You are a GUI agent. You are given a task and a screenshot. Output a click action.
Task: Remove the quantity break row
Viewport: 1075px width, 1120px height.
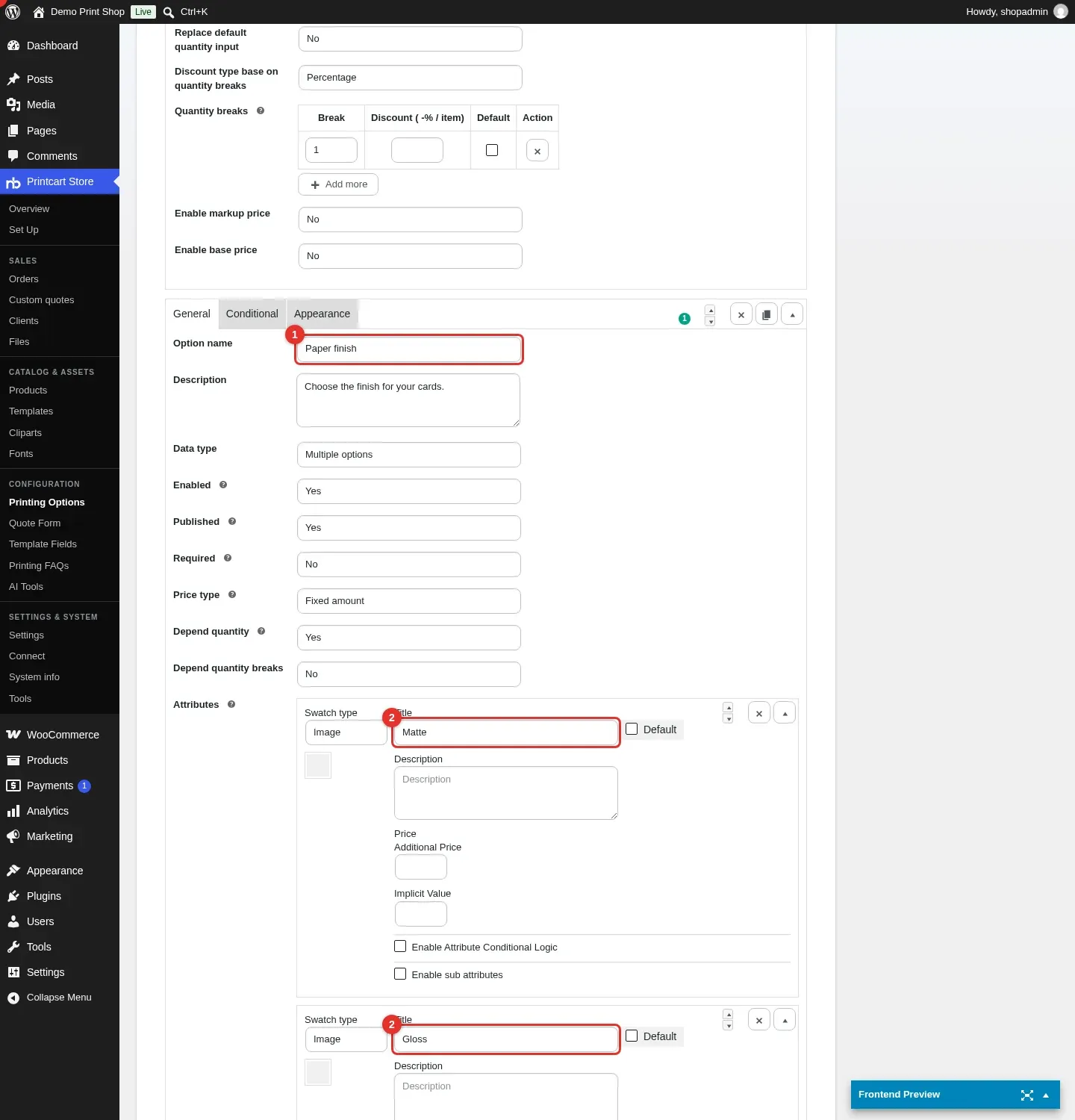point(537,151)
